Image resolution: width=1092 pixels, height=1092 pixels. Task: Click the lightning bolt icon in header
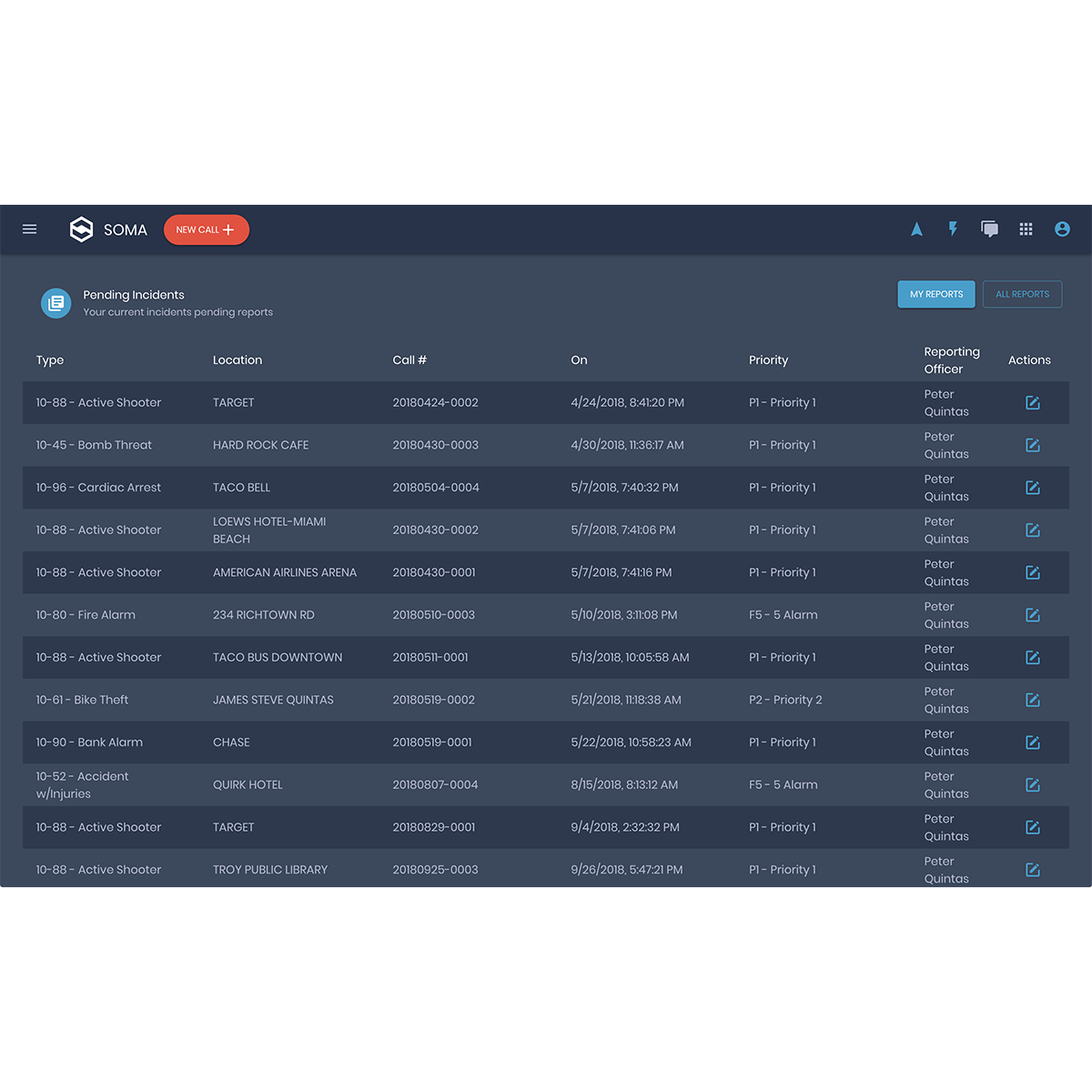953,229
